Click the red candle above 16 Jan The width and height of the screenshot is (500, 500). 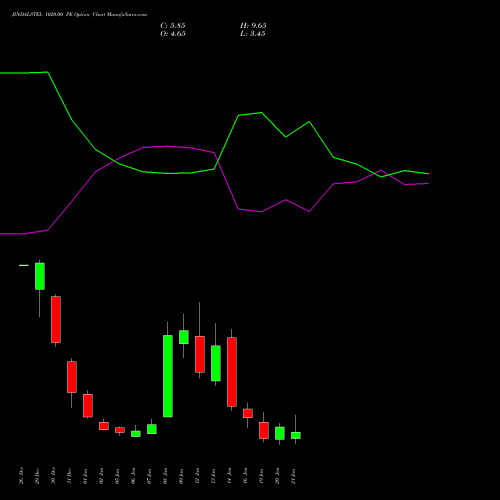pos(248,413)
